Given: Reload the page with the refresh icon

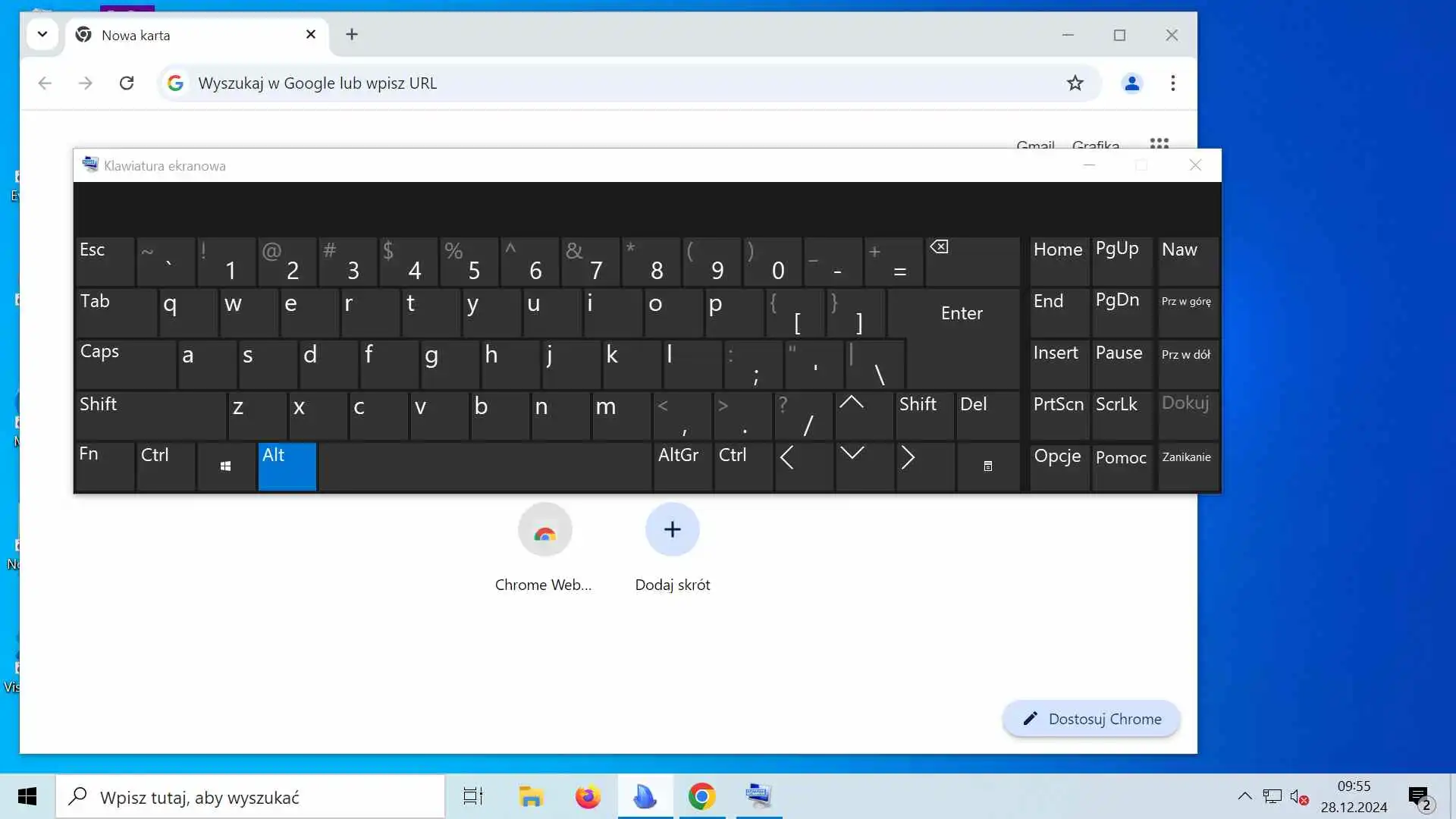Looking at the screenshot, I should click(127, 83).
